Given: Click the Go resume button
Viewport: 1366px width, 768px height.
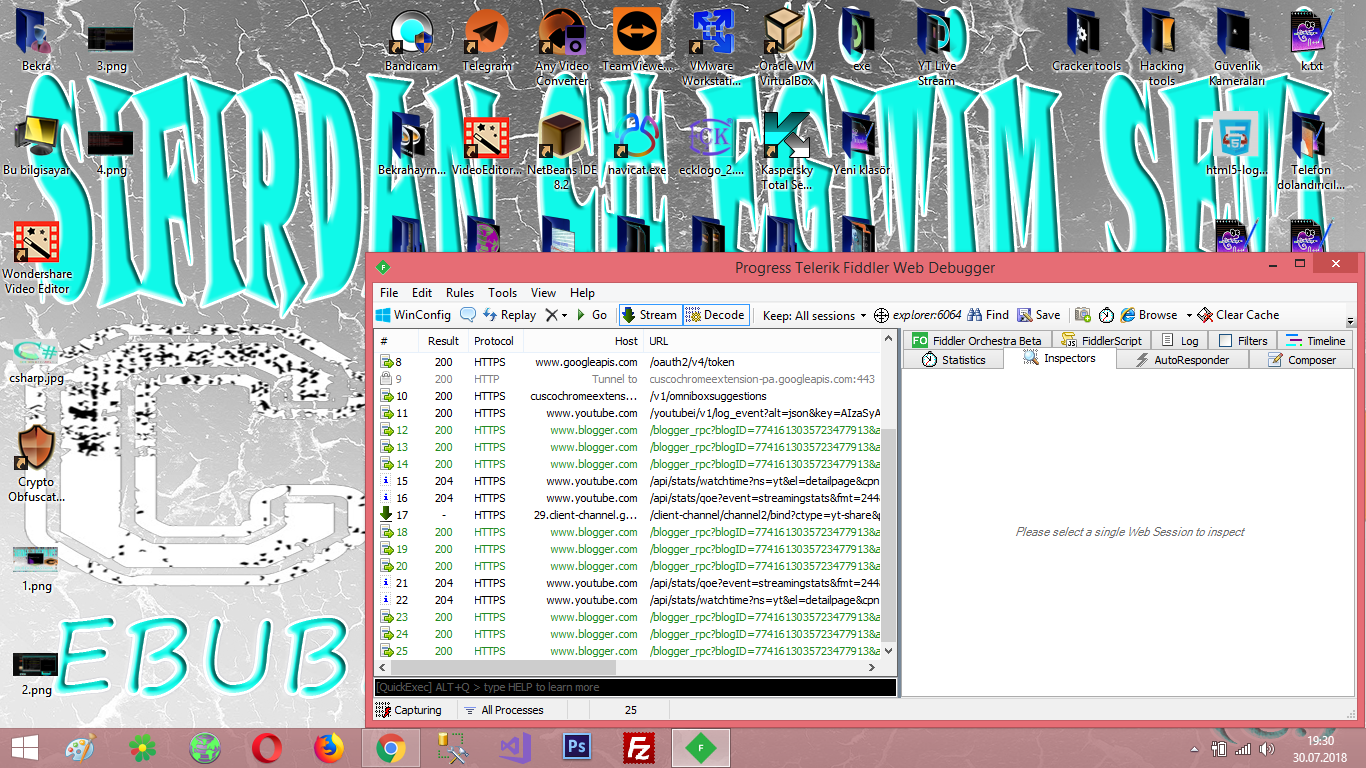Looking at the screenshot, I should [x=592, y=315].
